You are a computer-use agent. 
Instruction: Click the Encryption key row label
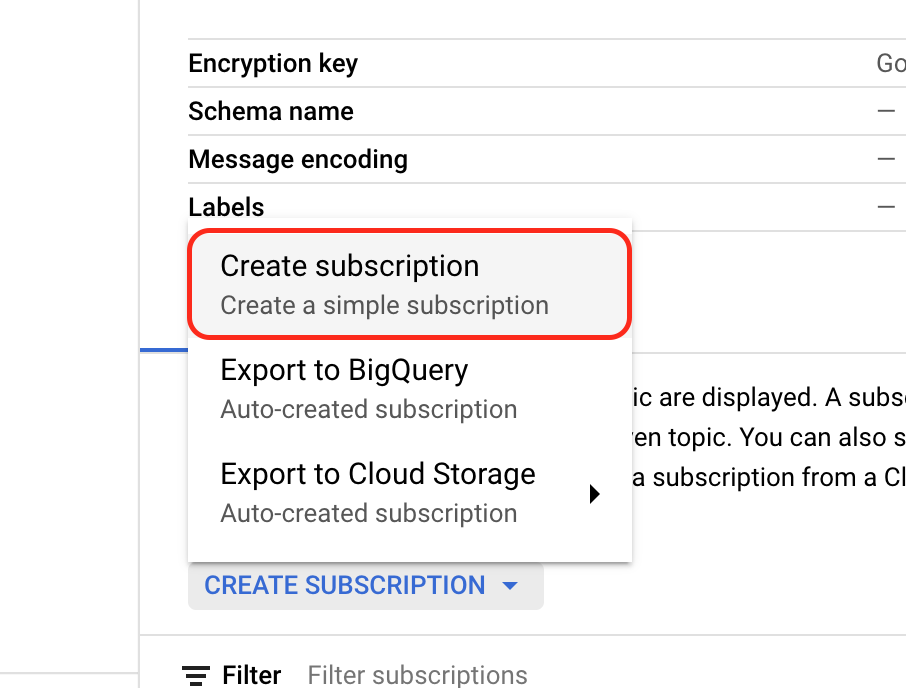(273, 64)
